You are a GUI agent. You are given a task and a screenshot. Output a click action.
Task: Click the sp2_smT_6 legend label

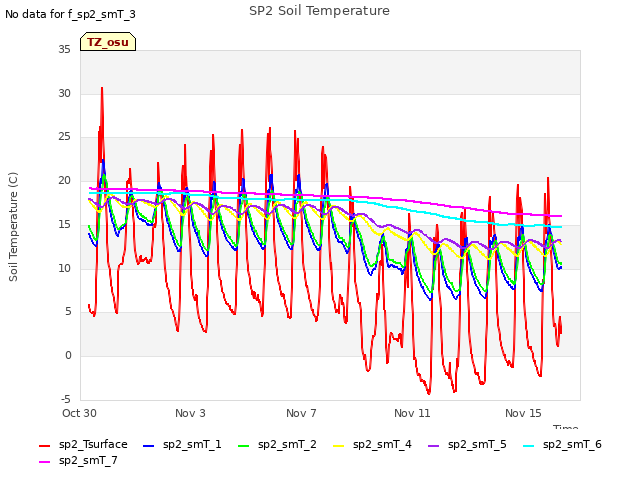tap(572, 444)
